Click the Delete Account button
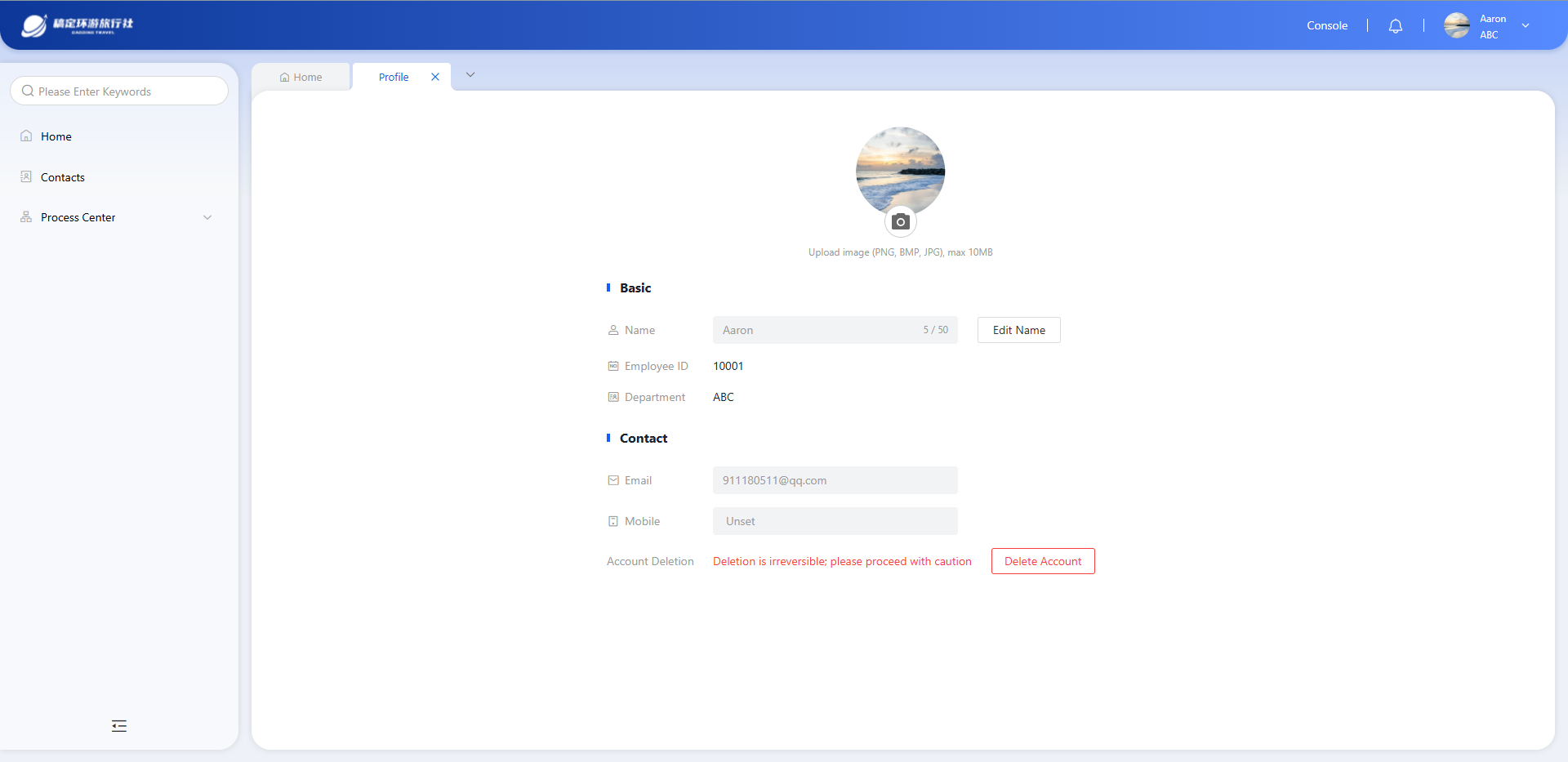Viewport: 1568px width, 762px height. [1042, 561]
